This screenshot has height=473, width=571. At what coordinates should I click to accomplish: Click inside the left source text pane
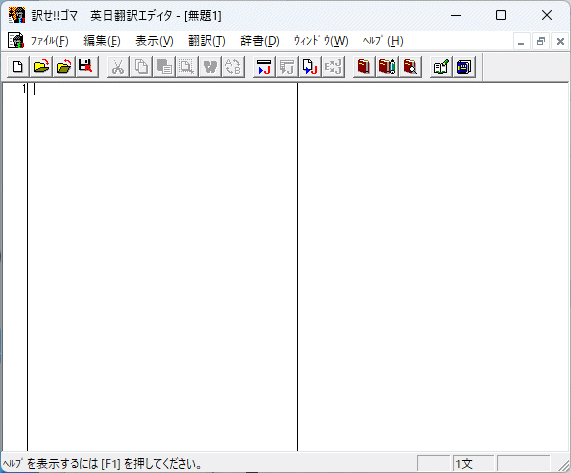162,267
